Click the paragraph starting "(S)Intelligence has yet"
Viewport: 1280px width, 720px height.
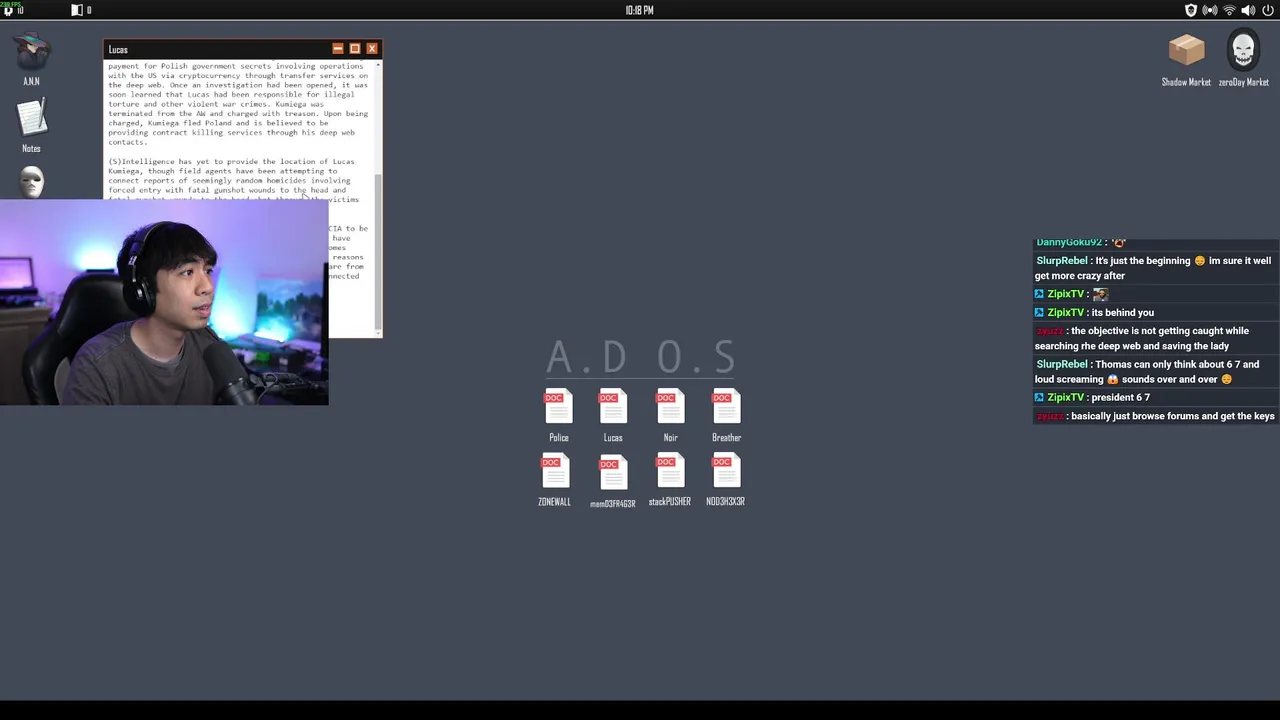pyautogui.click(x=233, y=180)
